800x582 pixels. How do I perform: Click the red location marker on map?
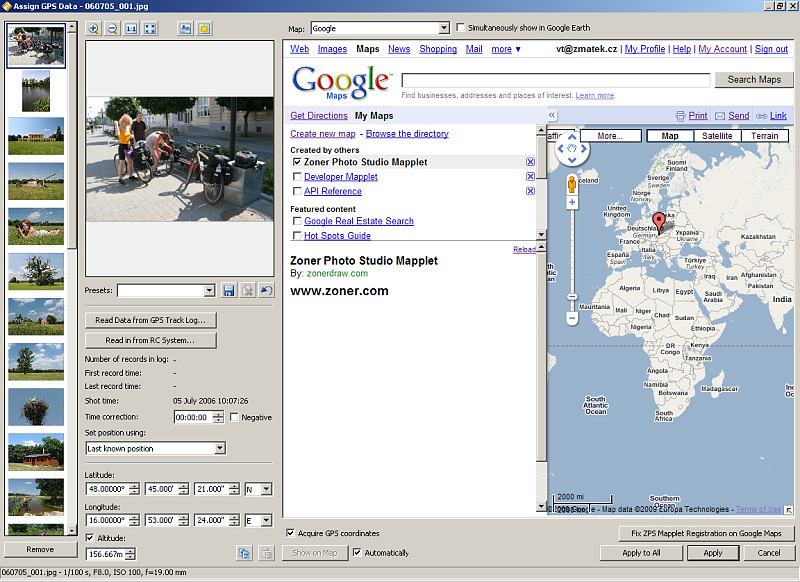pyautogui.click(x=659, y=223)
